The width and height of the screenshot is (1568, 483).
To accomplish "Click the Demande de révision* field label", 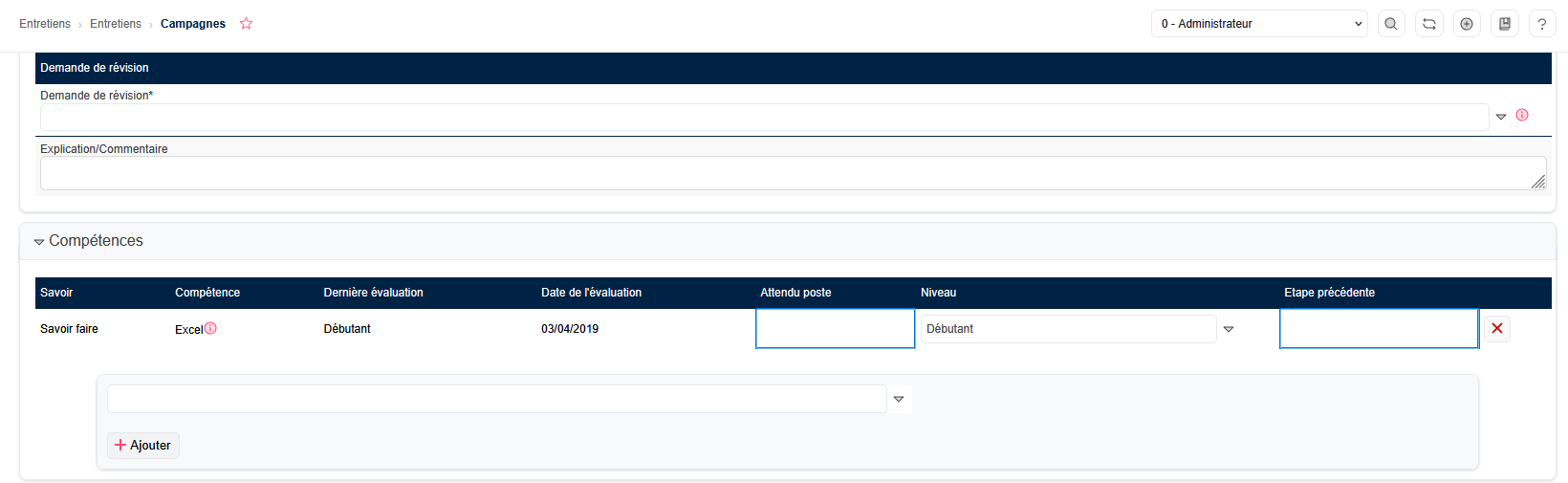I will click(x=97, y=96).
